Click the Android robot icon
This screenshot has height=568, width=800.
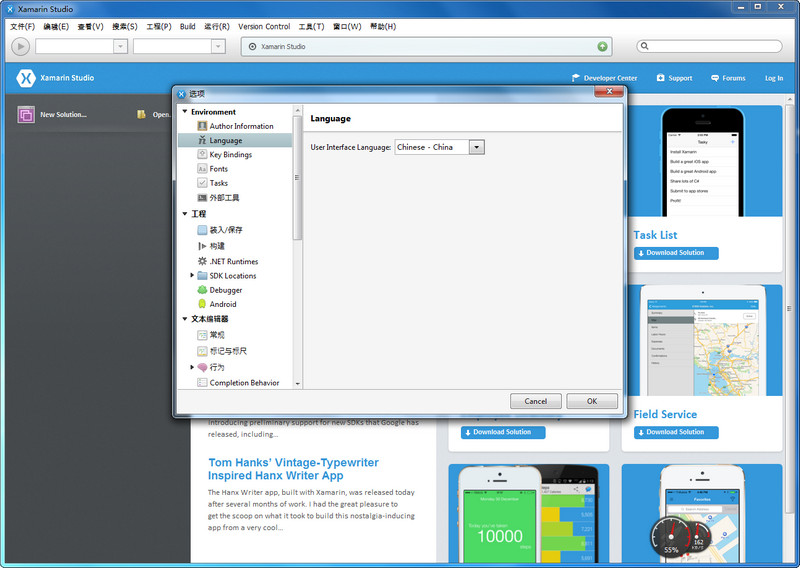coord(202,304)
